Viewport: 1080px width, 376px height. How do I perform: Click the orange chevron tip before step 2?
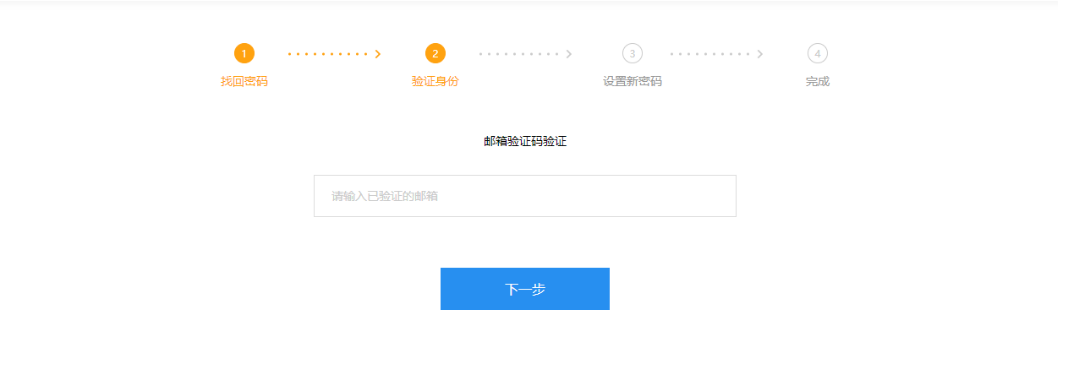pyautogui.click(x=378, y=54)
